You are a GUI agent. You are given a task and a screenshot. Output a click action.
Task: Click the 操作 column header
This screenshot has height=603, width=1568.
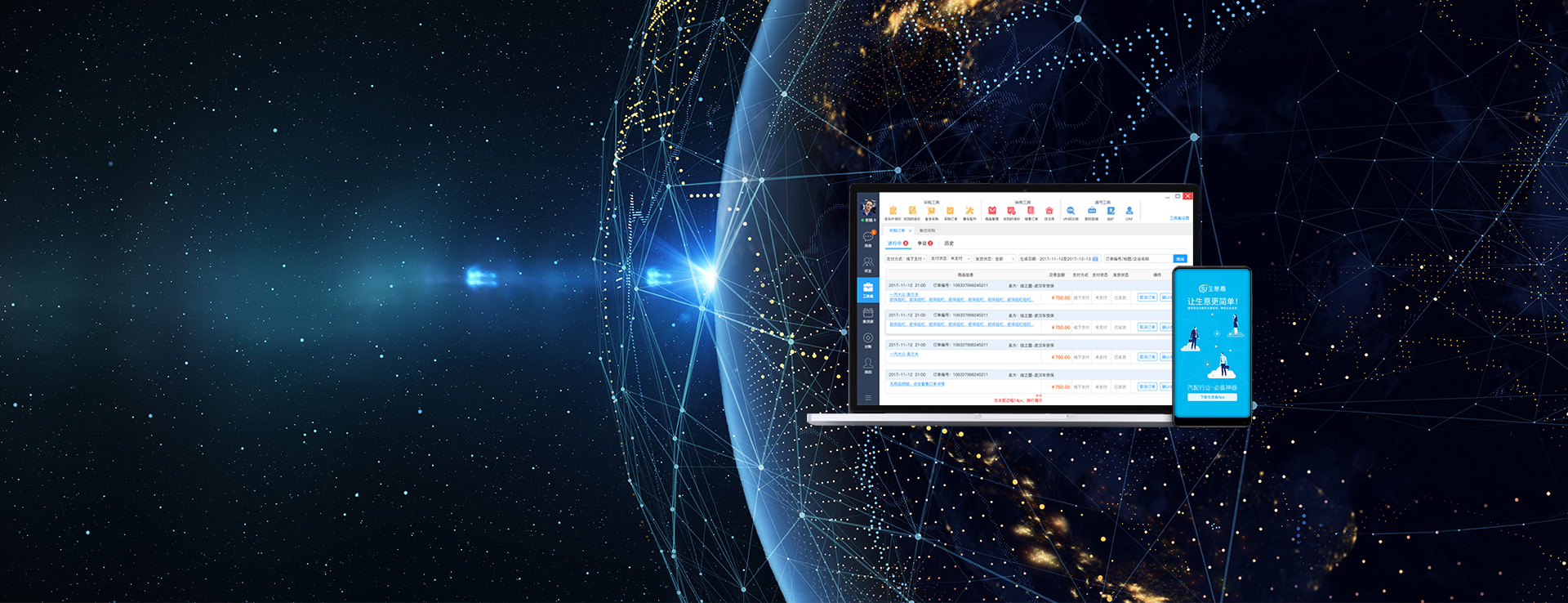click(x=1157, y=275)
